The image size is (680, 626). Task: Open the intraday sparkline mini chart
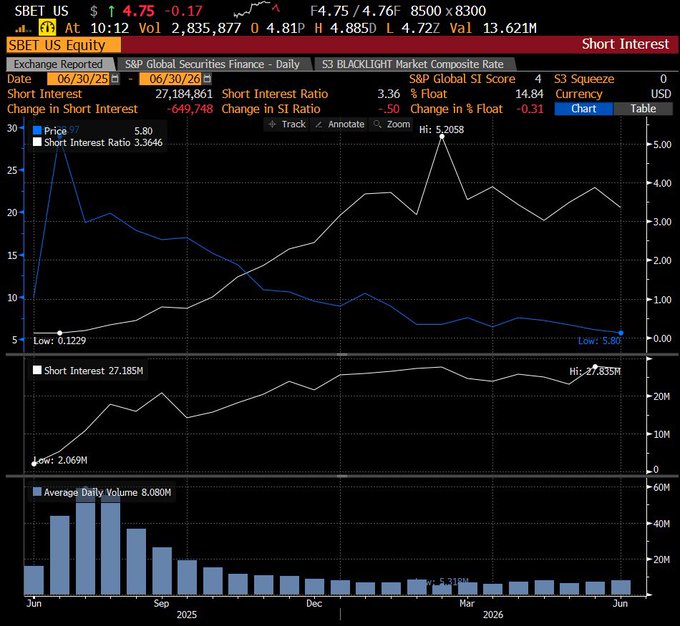tap(256, 9)
